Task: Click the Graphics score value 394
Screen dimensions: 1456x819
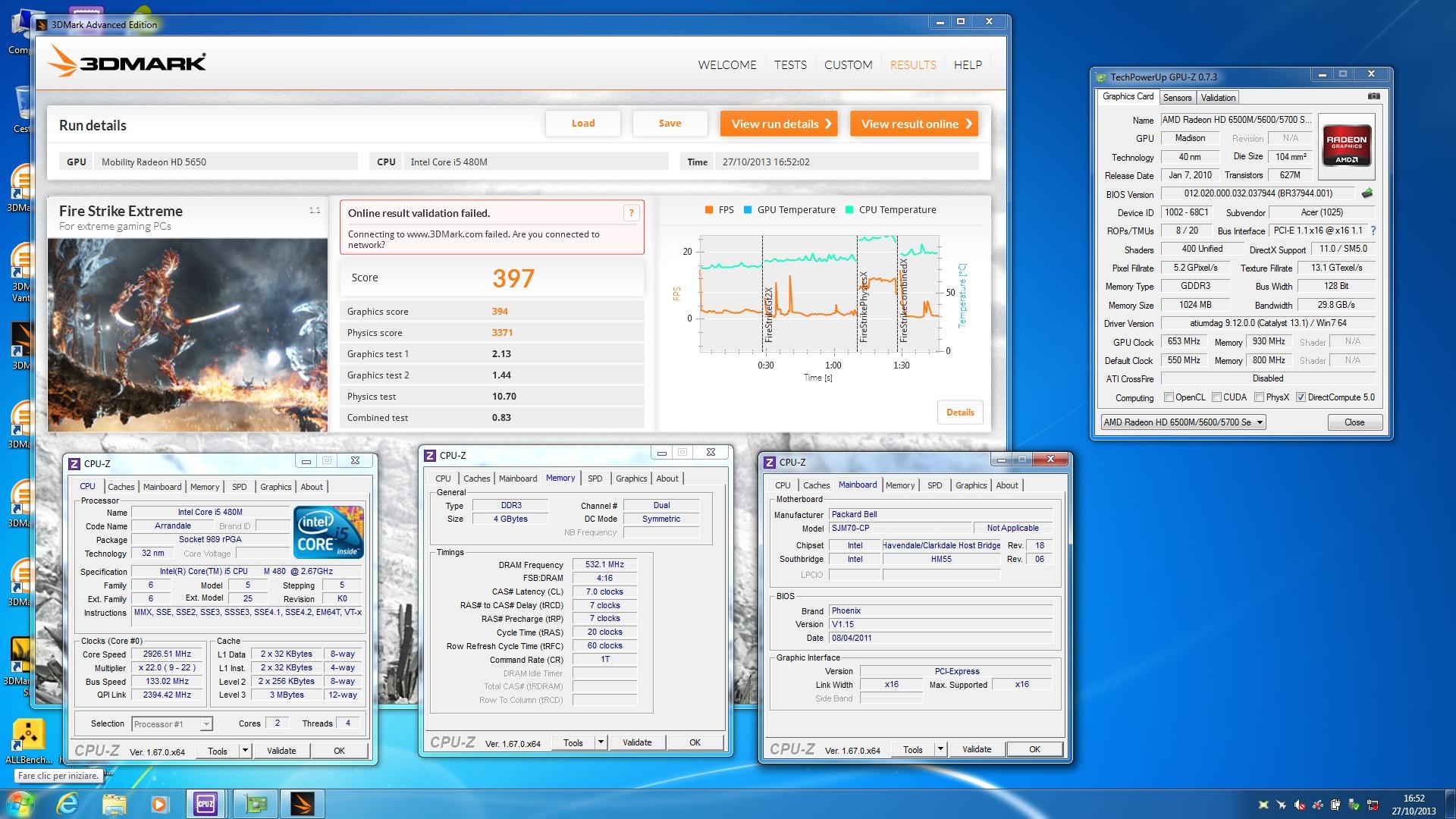Action: click(x=500, y=312)
